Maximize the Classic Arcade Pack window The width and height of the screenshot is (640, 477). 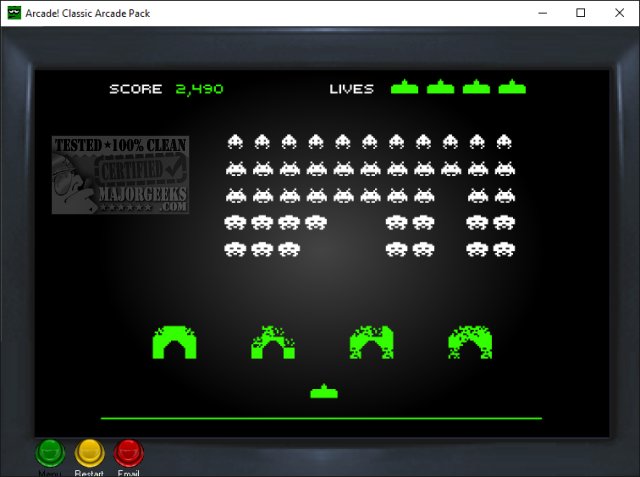(x=580, y=13)
